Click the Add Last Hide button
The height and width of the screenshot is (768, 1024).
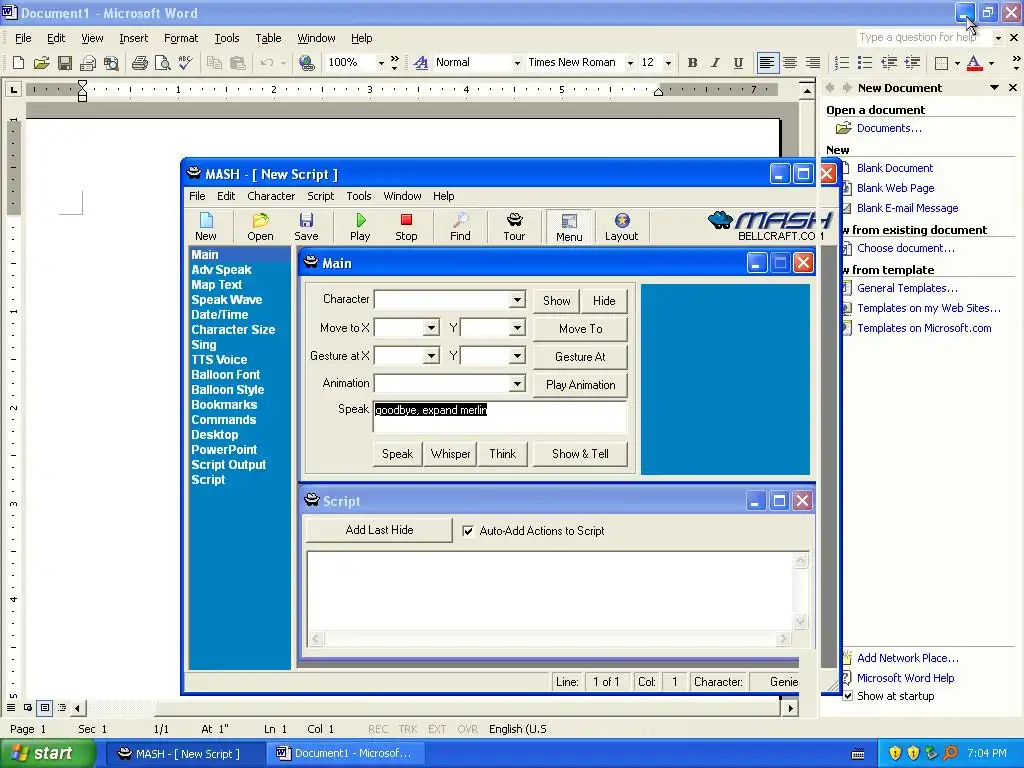click(379, 530)
